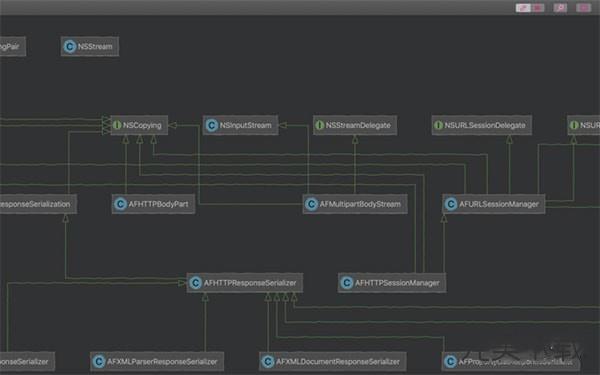Click the class icon of the NSStream node
This screenshot has height=375, width=600.
click(x=70, y=47)
